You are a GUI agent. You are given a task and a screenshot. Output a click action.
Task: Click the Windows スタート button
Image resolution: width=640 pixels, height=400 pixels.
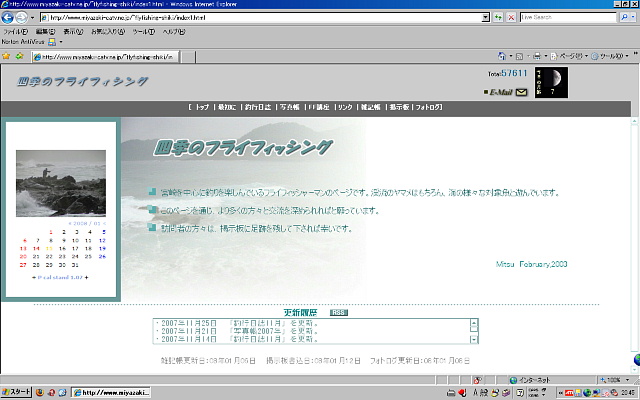(16, 392)
